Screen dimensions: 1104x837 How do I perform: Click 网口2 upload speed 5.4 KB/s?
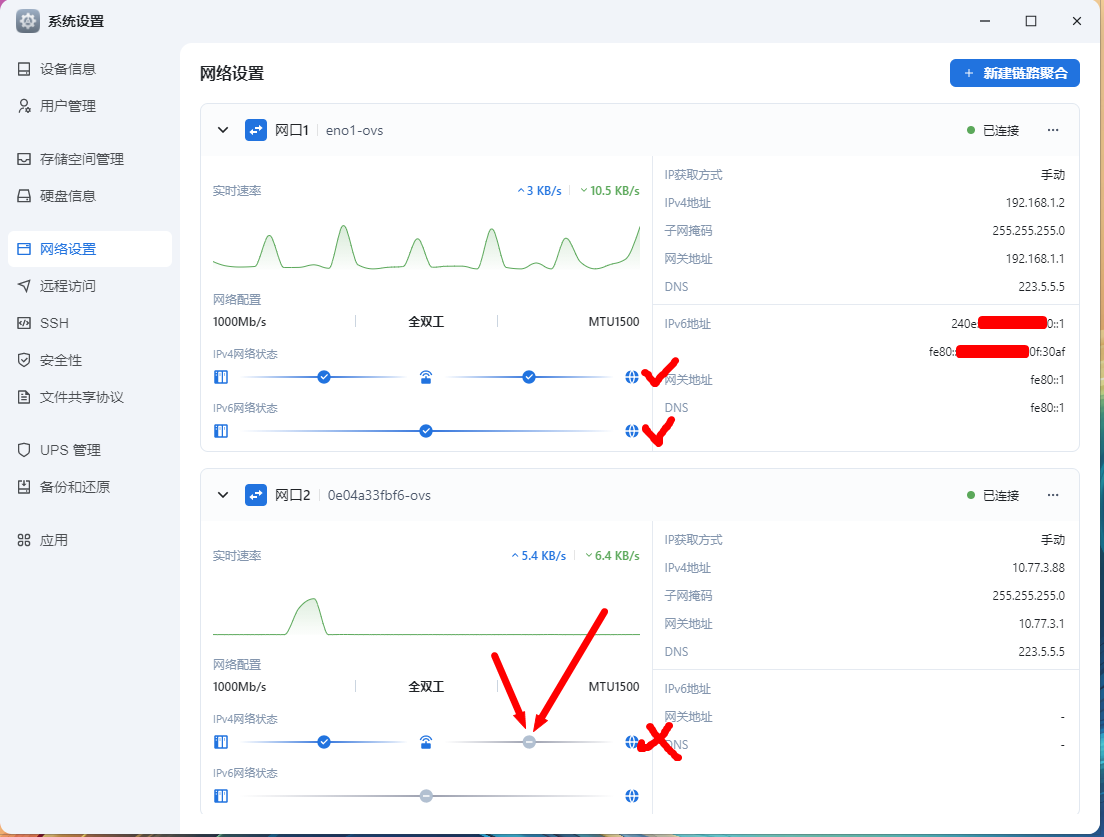click(x=539, y=555)
